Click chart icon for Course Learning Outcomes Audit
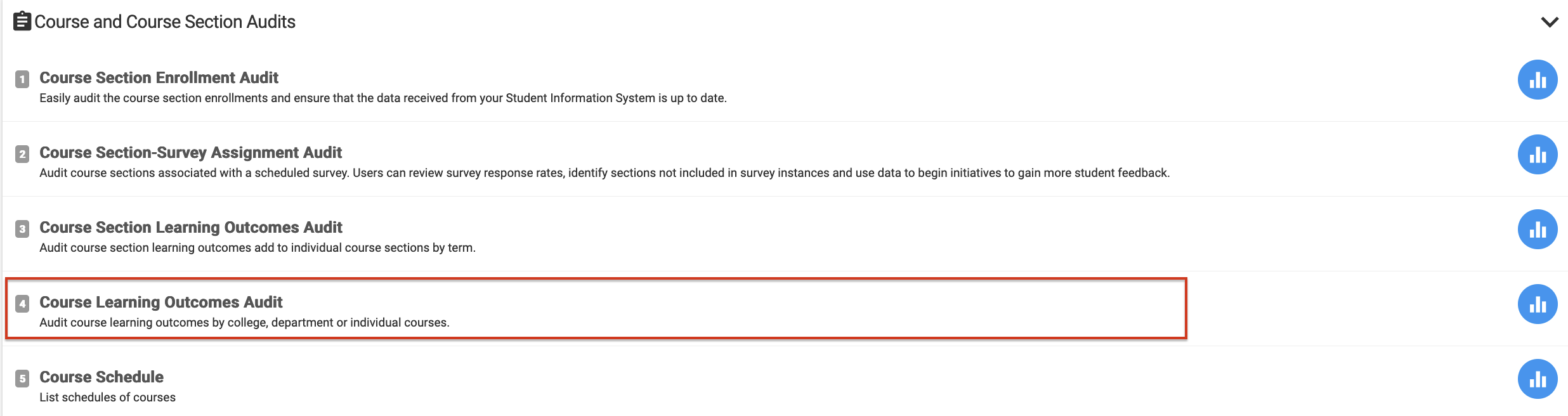Image resolution: width=1568 pixels, height=416 pixels. pos(1537,304)
